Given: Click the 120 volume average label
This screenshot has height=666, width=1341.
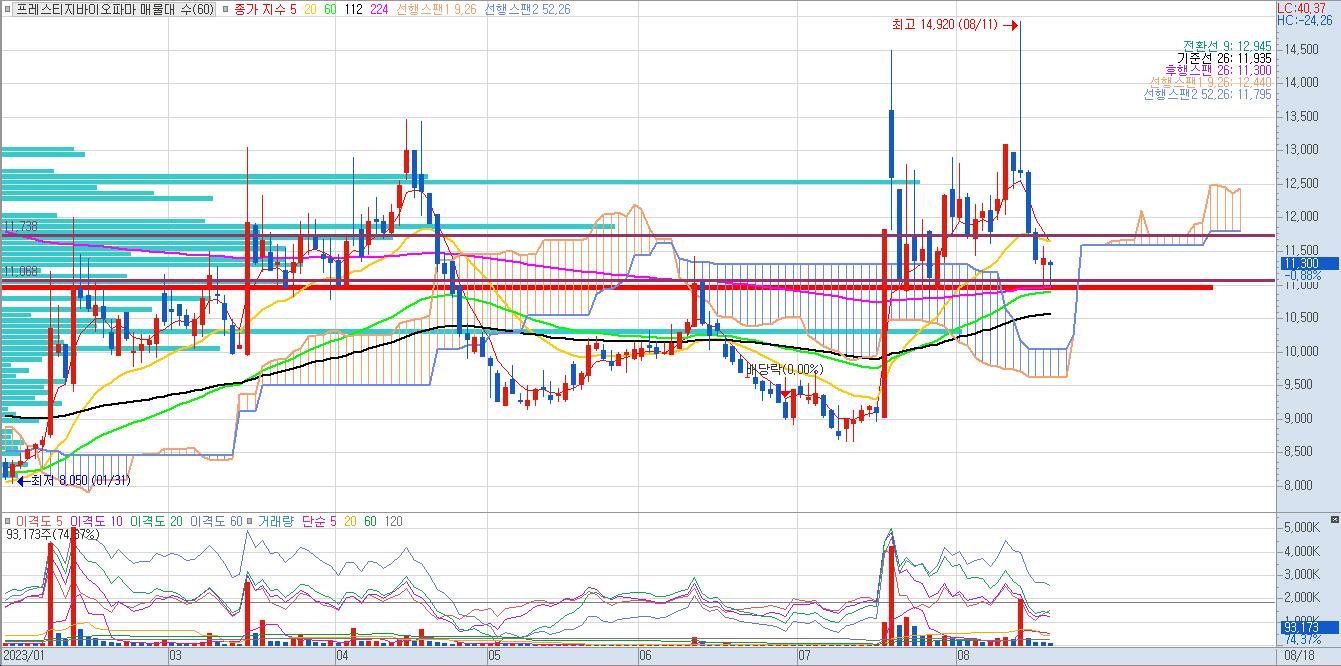Looking at the screenshot, I should (x=393, y=522).
